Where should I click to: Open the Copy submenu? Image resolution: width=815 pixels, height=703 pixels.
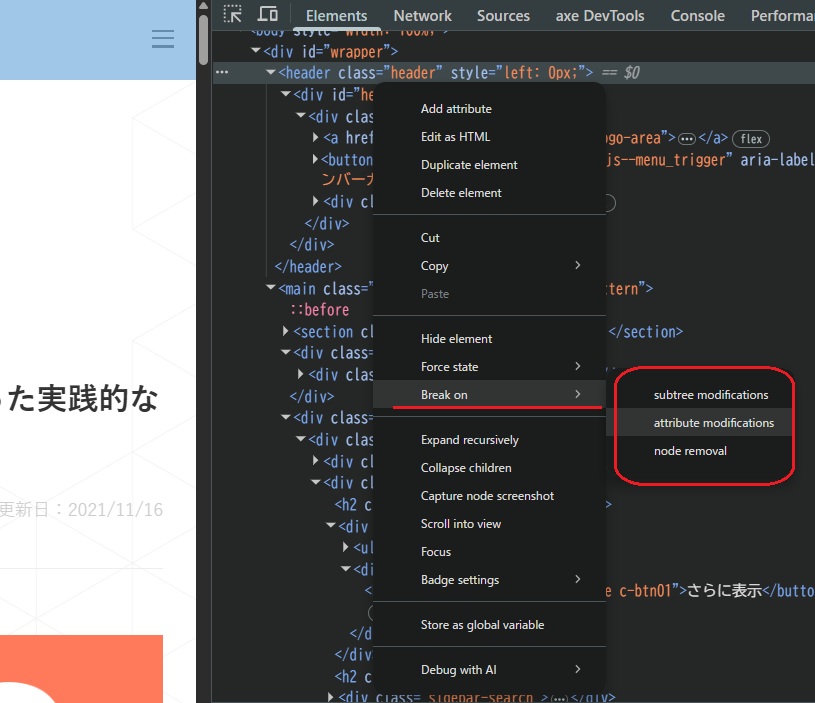(x=489, y=266)
